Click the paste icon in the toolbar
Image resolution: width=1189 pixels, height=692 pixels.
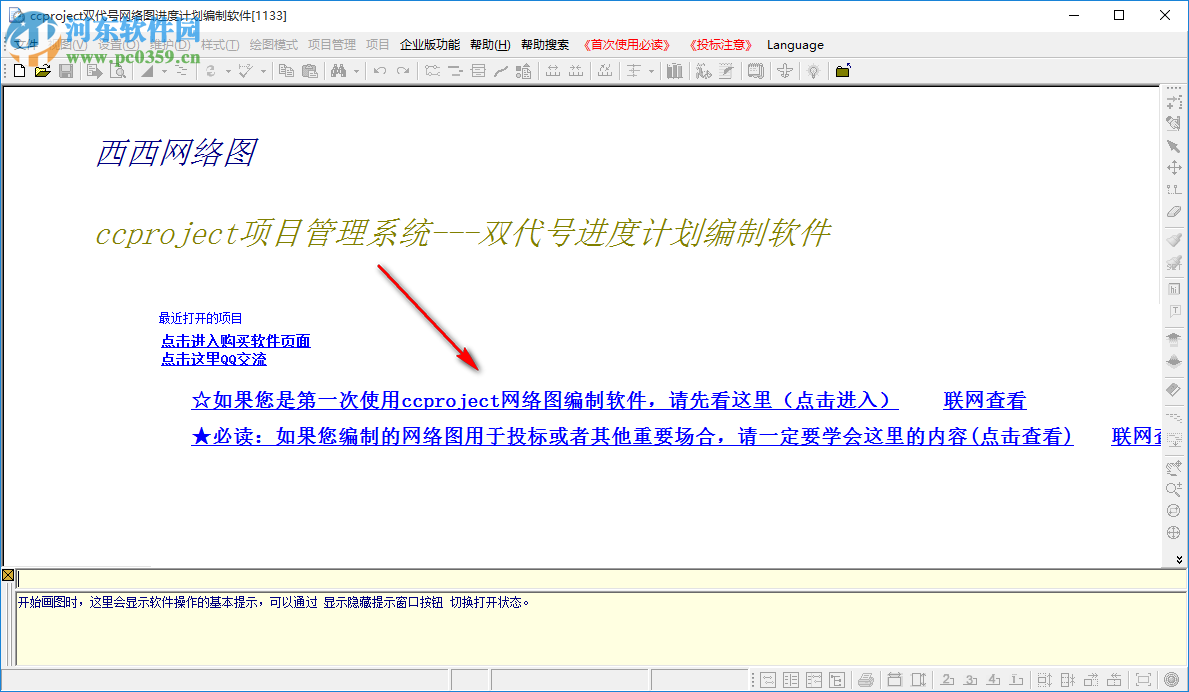pyautogui.click(x=310, y=70)
